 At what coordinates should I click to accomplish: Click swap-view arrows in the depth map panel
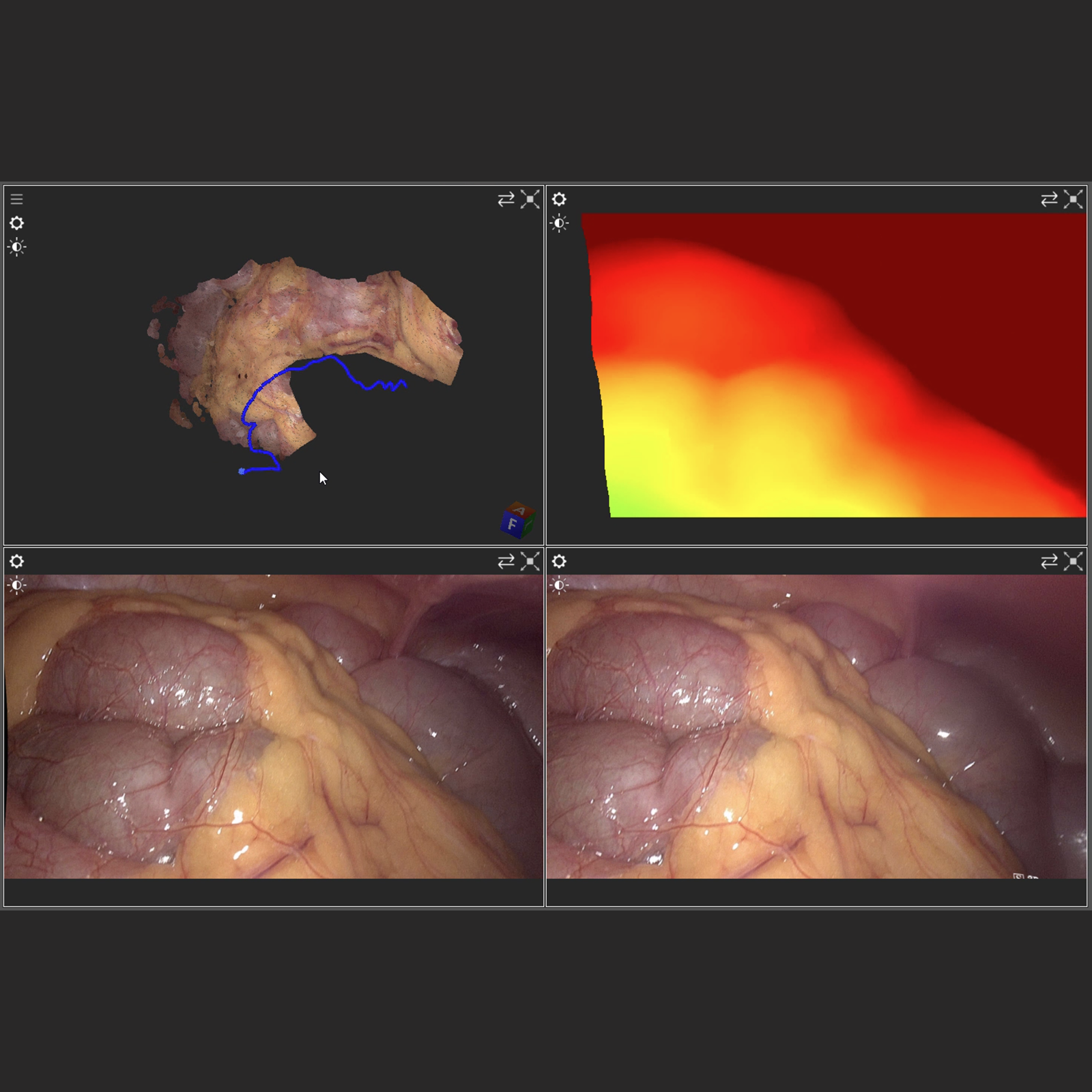[x=1049, y=199]
